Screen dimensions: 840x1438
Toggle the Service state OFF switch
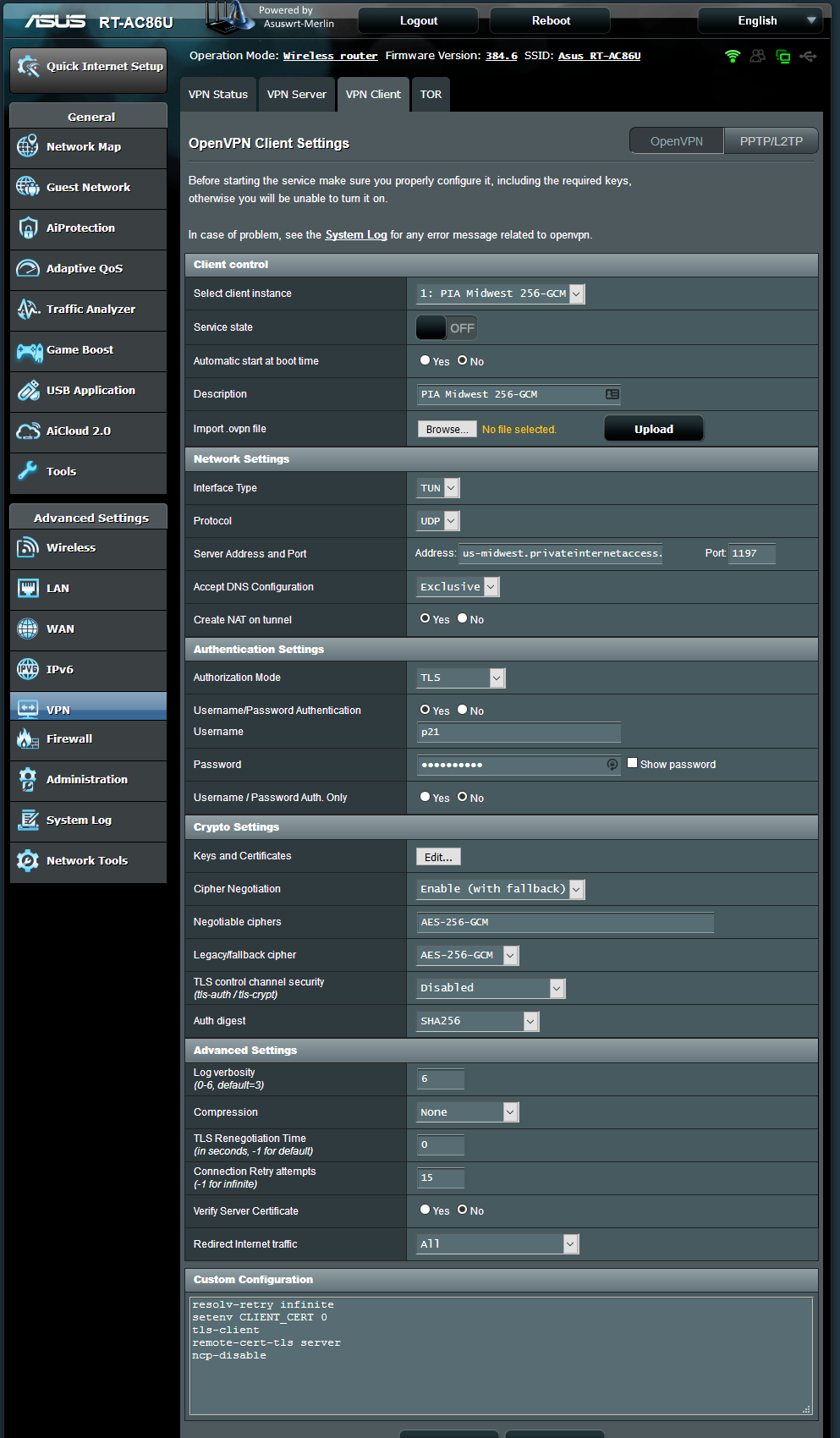click(447, 327)
